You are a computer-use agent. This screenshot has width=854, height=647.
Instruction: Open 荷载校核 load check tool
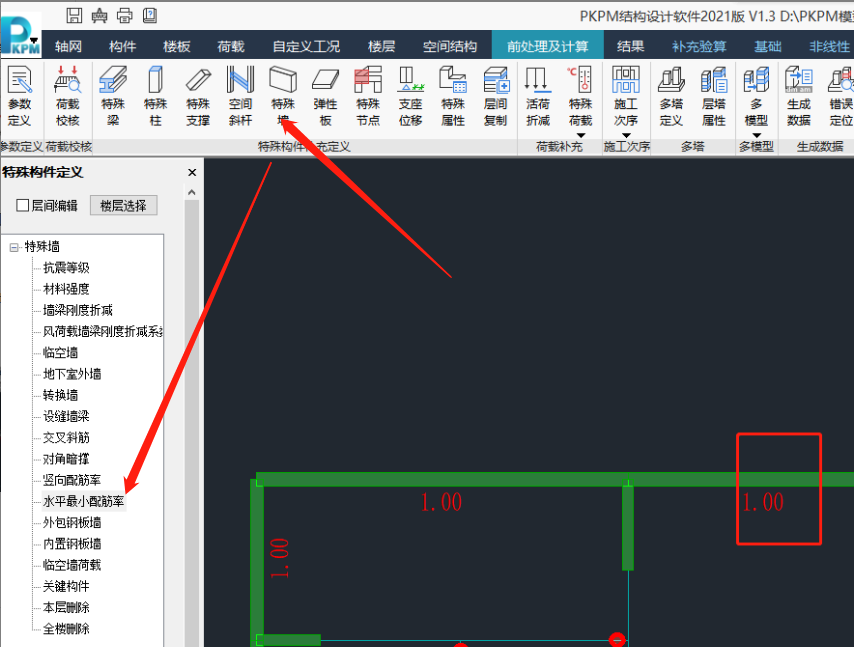pyautogui.click(x=68, y=96)
